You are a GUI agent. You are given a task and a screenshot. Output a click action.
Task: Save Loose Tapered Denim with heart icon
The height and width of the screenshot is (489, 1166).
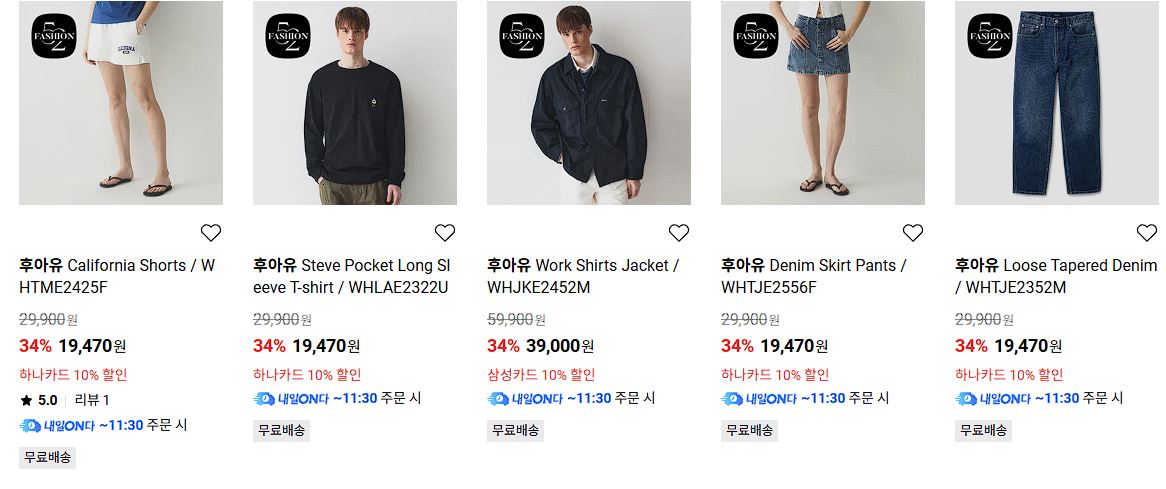1147,233
